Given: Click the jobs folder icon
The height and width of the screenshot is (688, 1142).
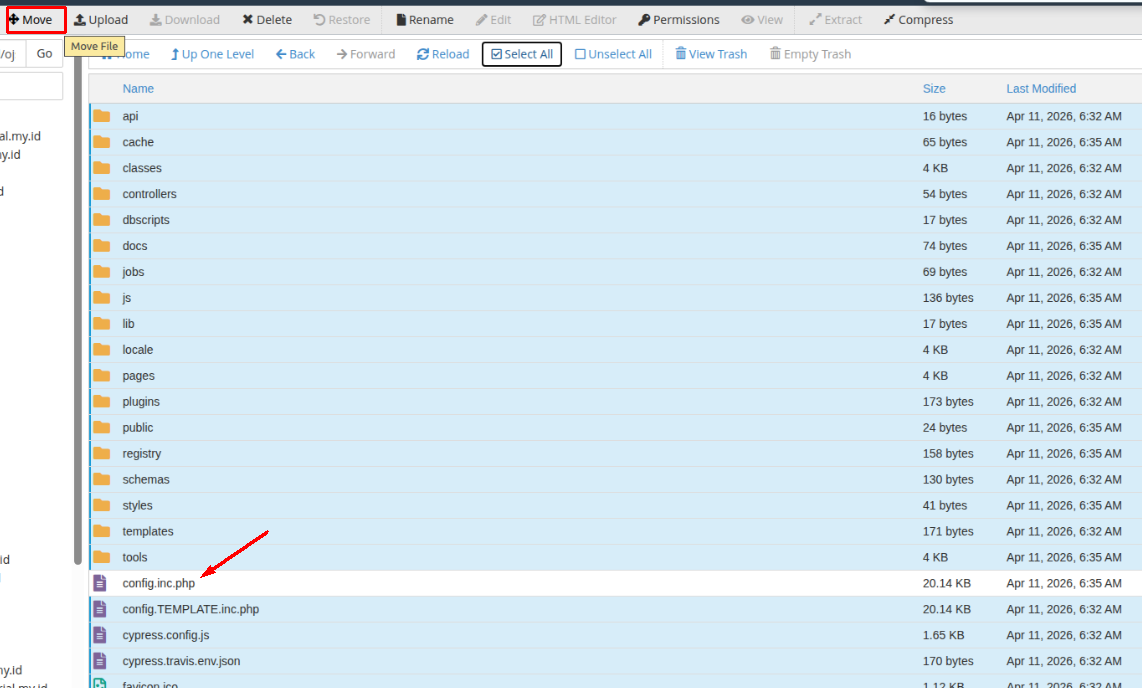Looking at the screenshot, I should (x=102, y=272).
